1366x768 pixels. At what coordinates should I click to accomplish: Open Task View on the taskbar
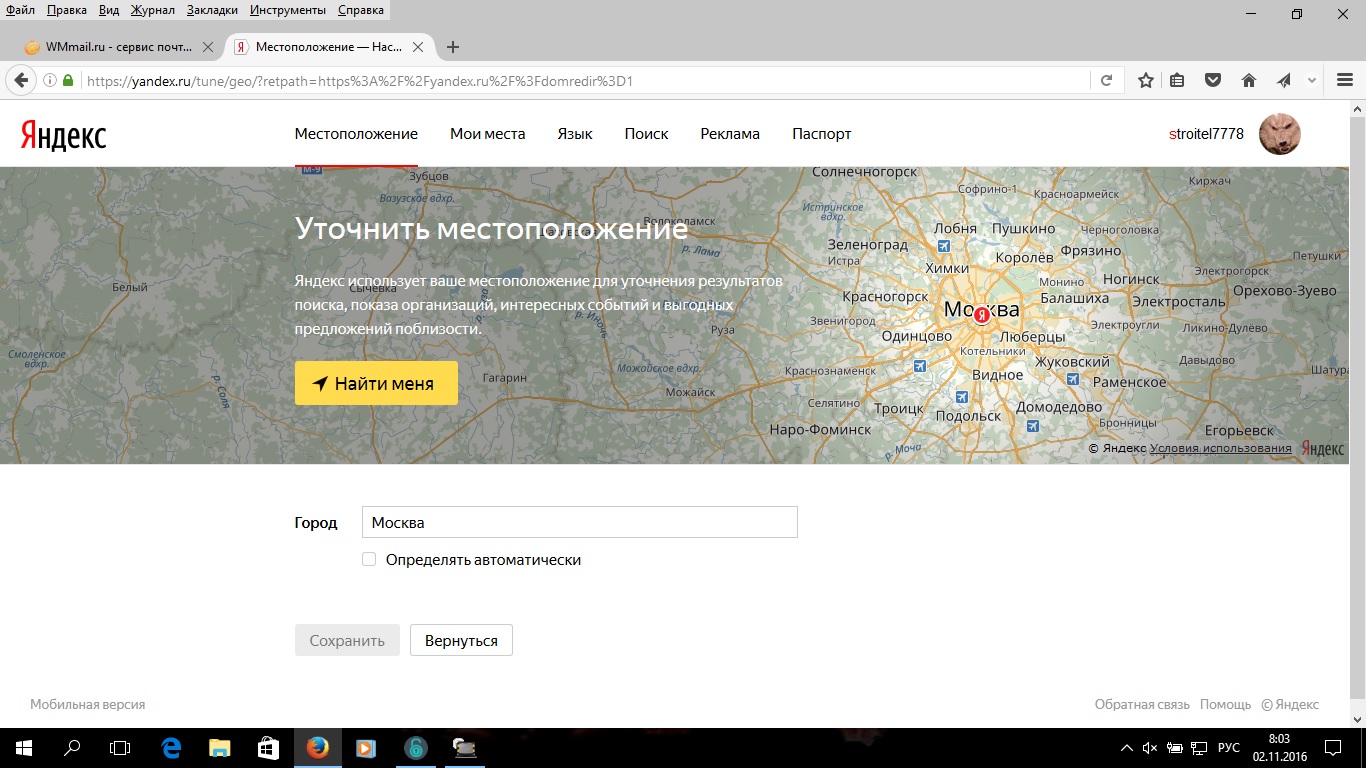coord(120,747)
